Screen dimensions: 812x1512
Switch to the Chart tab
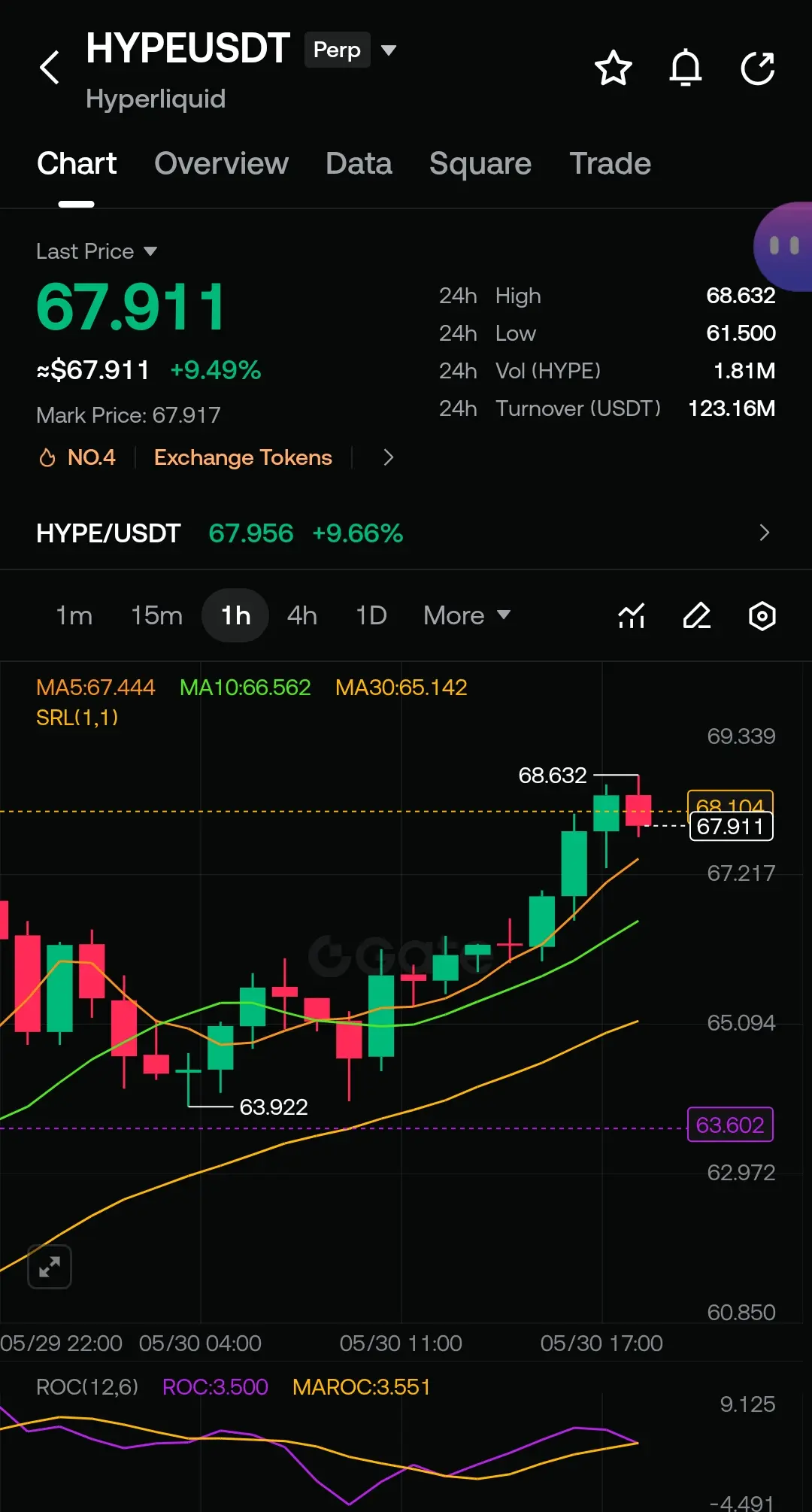pos(77,163)
